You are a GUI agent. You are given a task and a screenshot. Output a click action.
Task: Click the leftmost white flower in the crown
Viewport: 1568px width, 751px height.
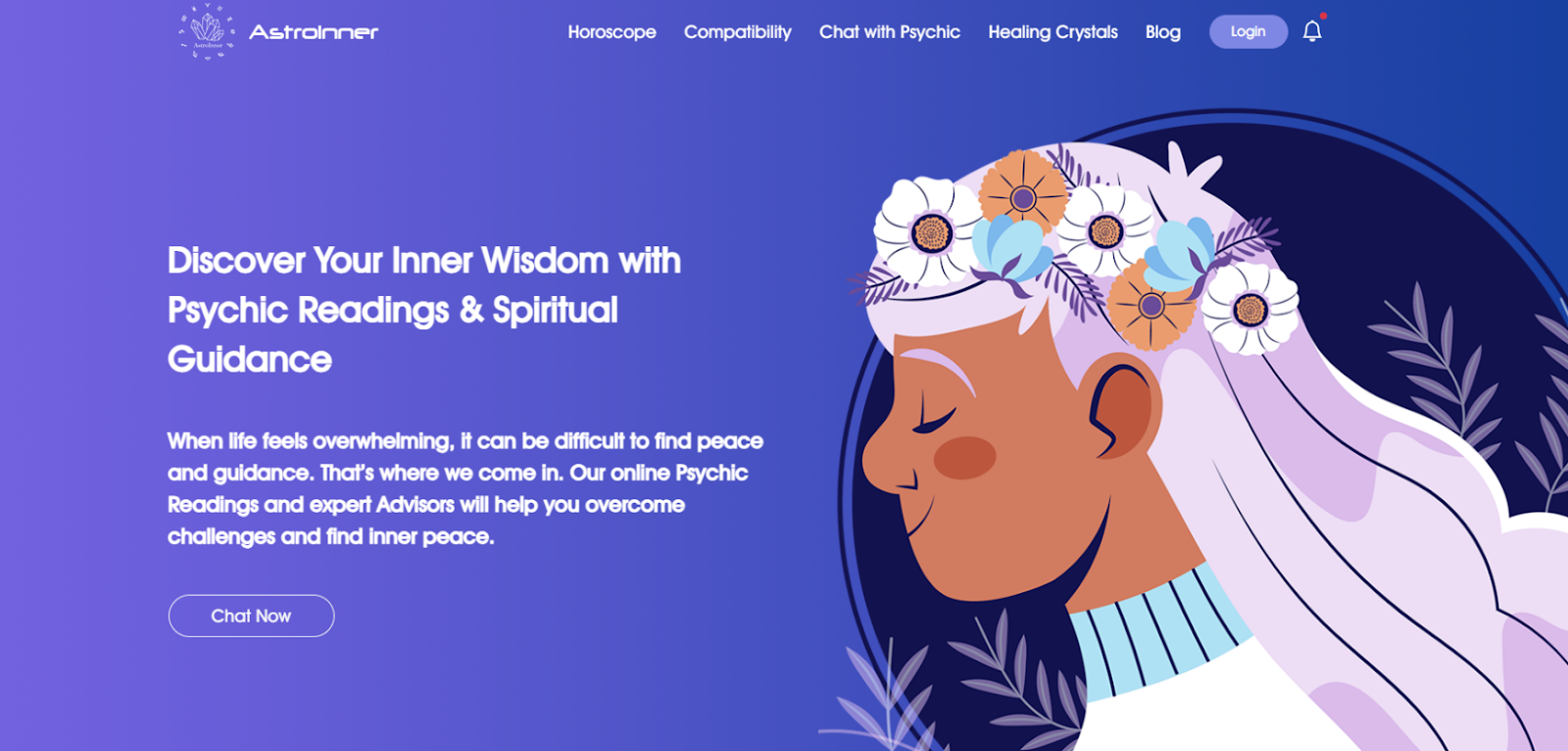tap(927, 231)
